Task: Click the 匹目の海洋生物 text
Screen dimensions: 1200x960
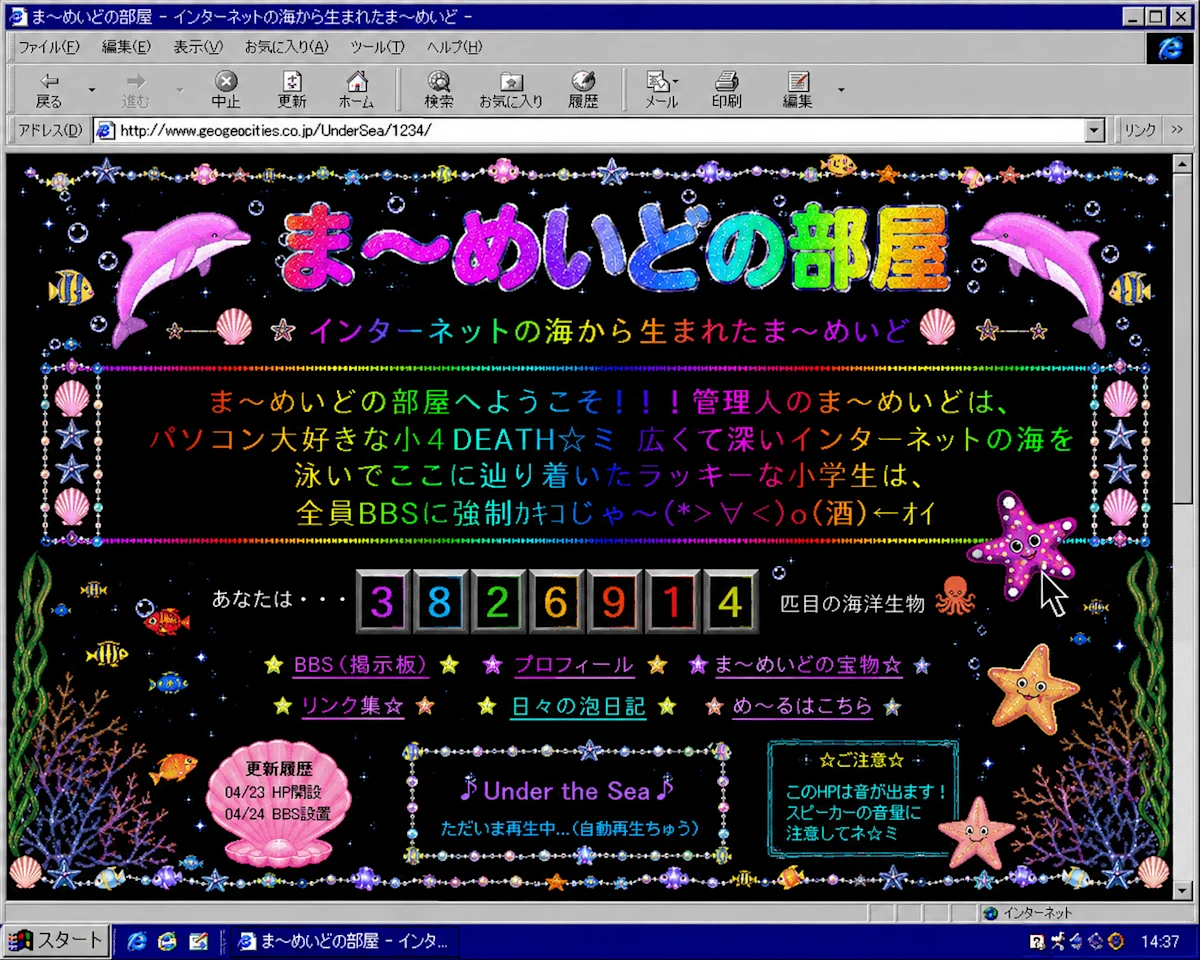Action: pos(852,603)
